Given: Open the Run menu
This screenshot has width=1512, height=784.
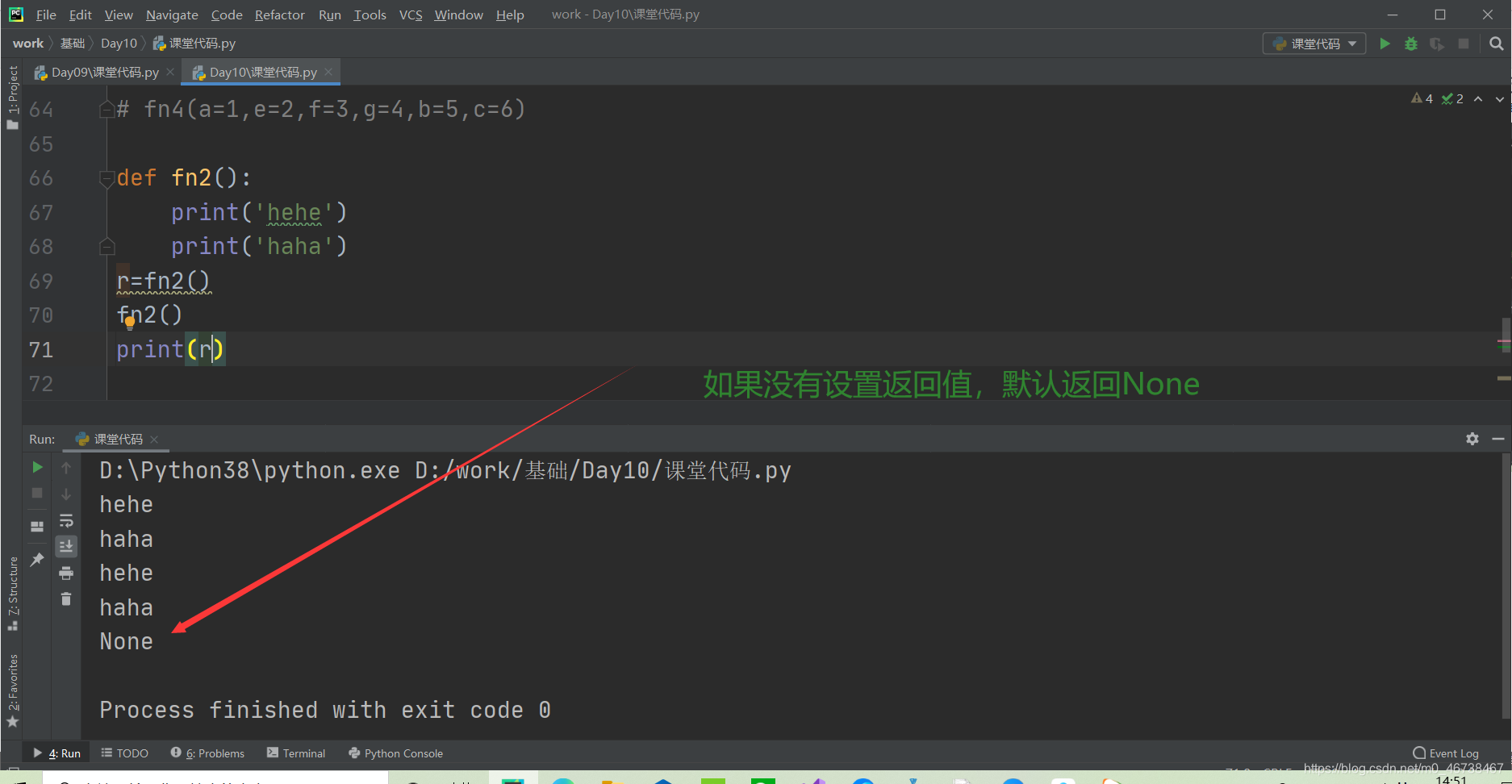Looking at the screenshot, I should [329, 15].
